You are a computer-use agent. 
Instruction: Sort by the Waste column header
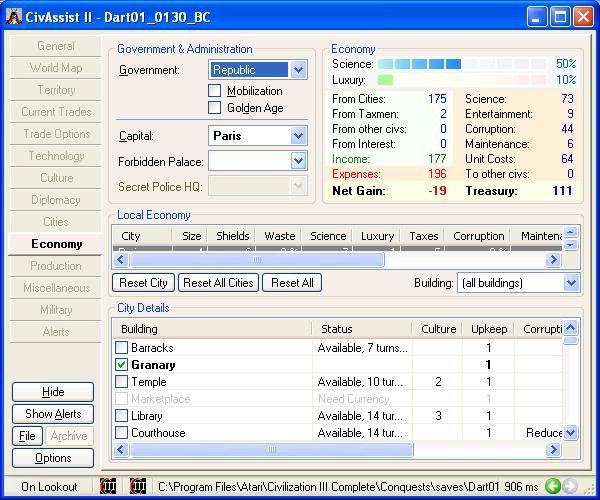pyautogui.click(x=279, y=236)
